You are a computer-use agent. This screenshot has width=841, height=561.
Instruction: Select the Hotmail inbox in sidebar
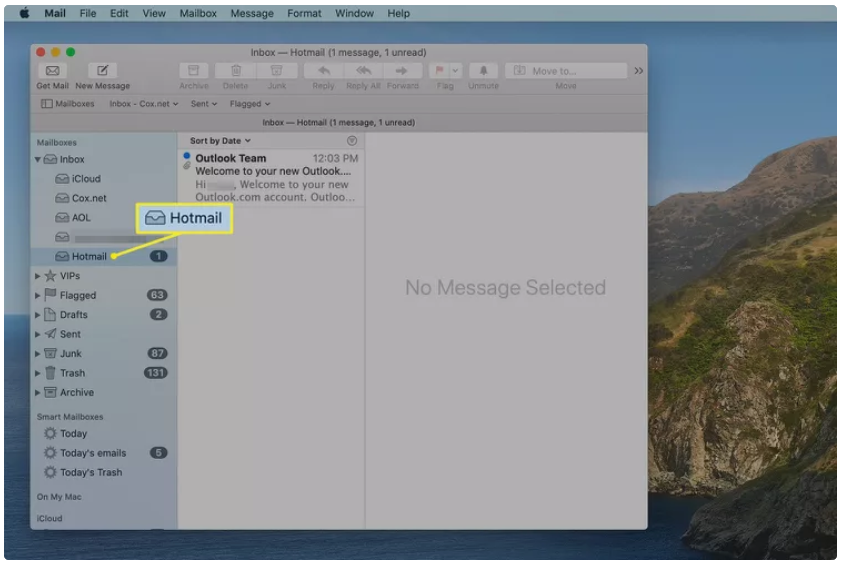coord(104,256)
